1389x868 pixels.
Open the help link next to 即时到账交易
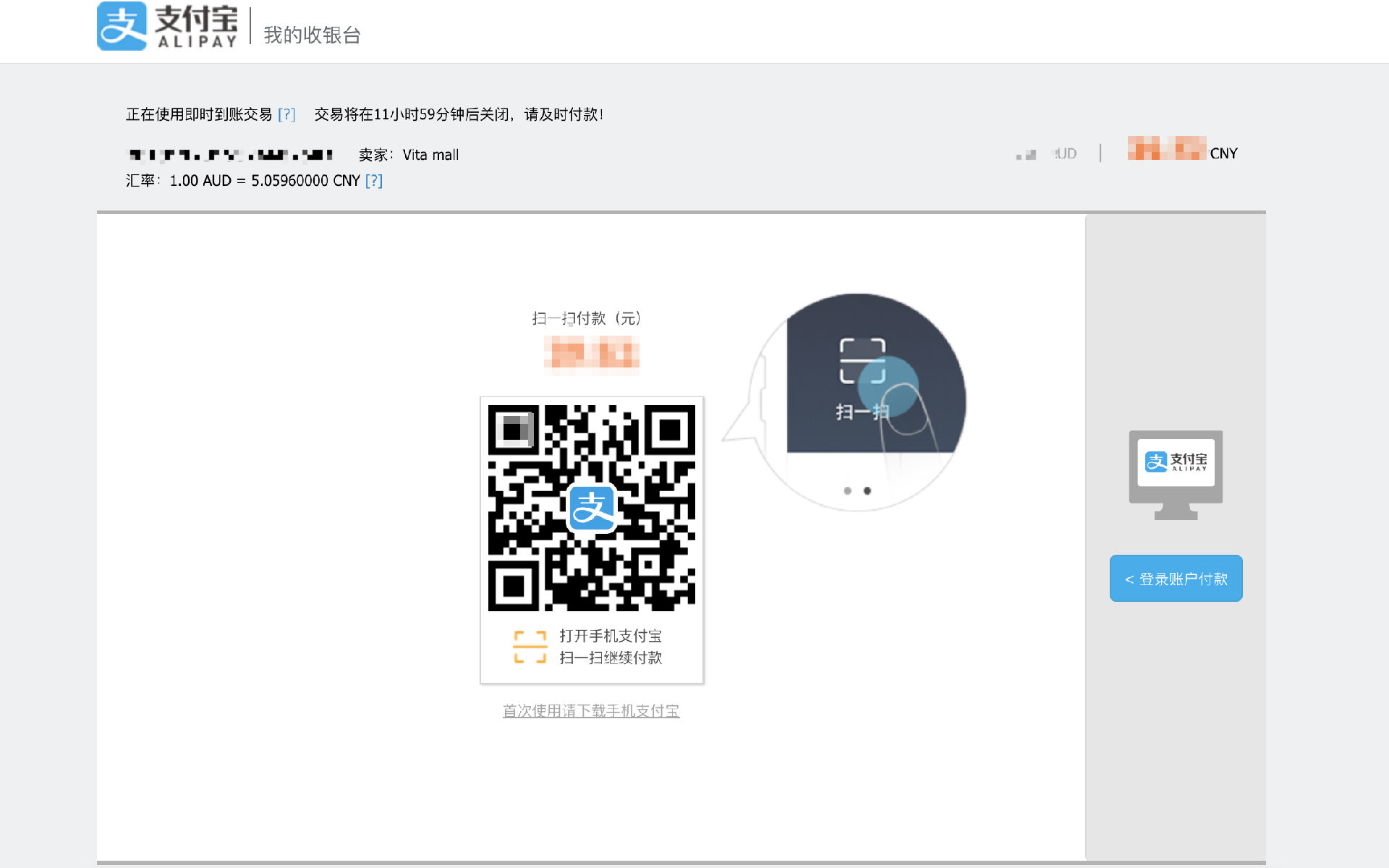click(286, 114)
